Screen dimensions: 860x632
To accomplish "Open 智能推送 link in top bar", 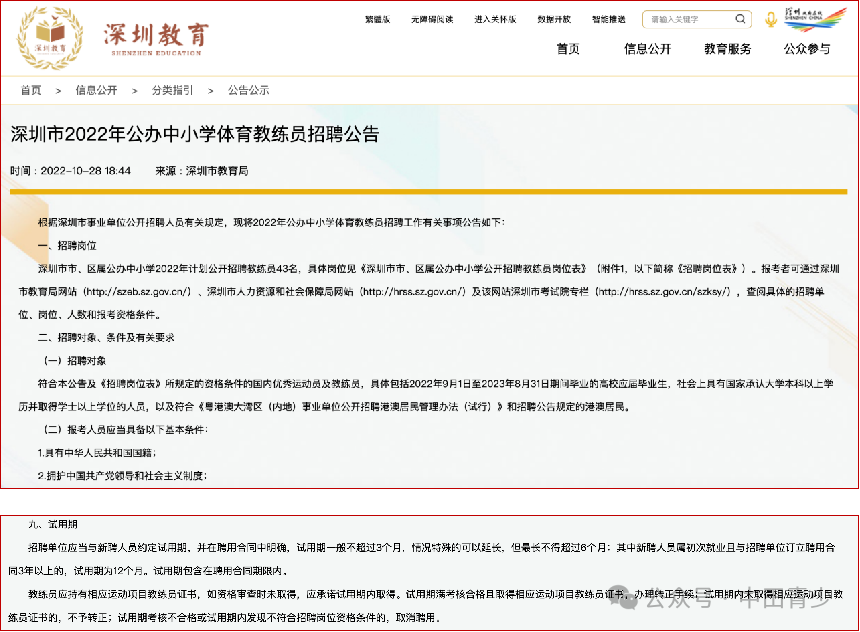I will coord(609,19).
